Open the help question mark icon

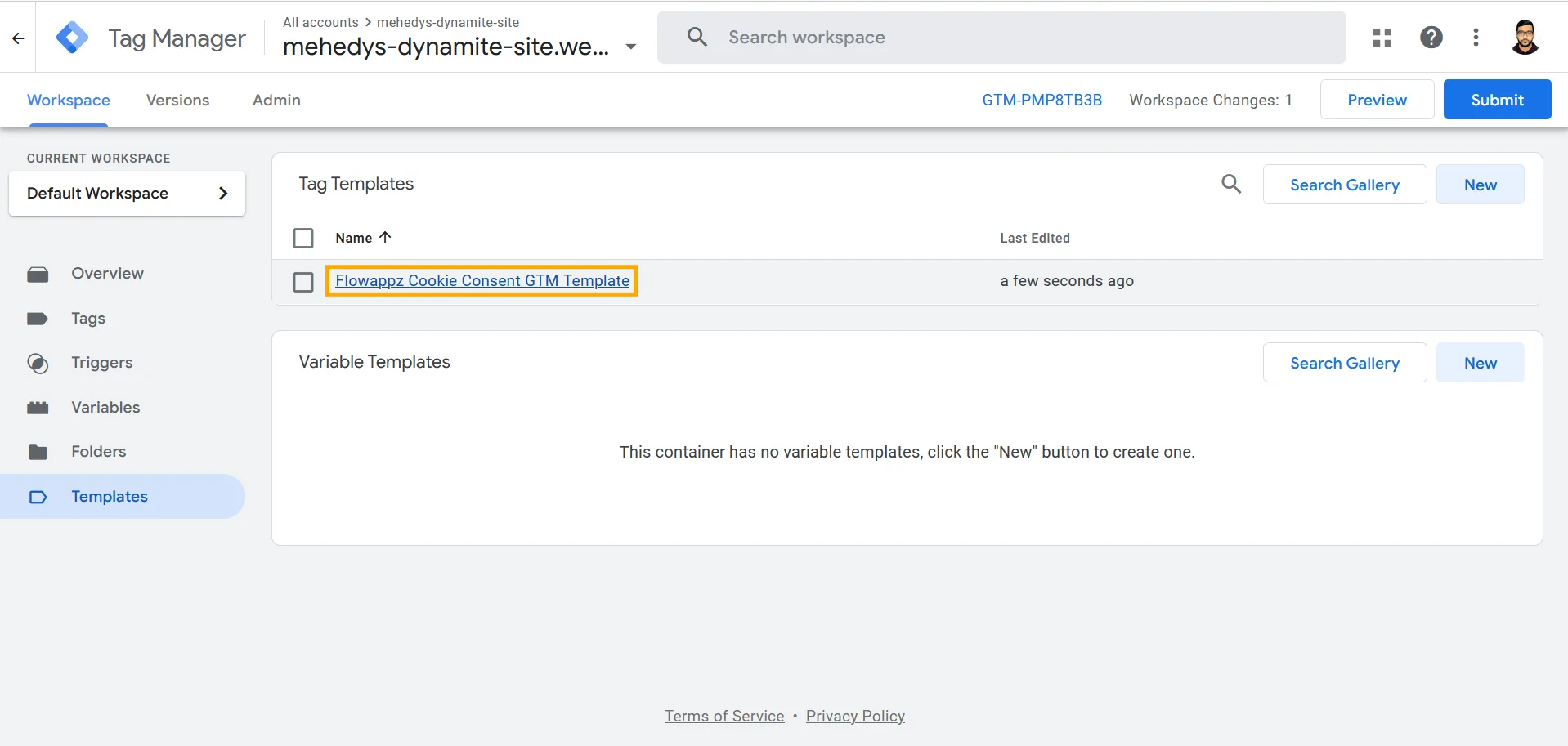1431,38
